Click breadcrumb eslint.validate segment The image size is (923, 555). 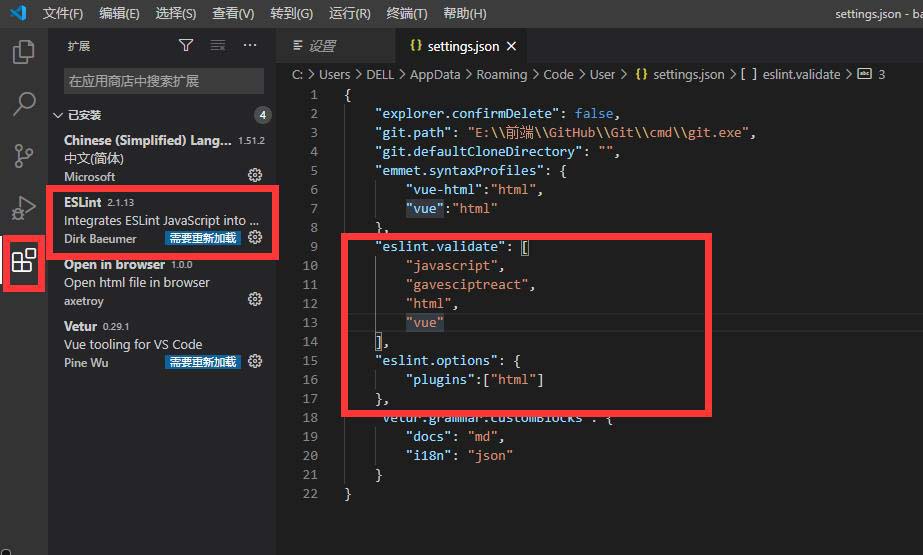coord(791,74)
